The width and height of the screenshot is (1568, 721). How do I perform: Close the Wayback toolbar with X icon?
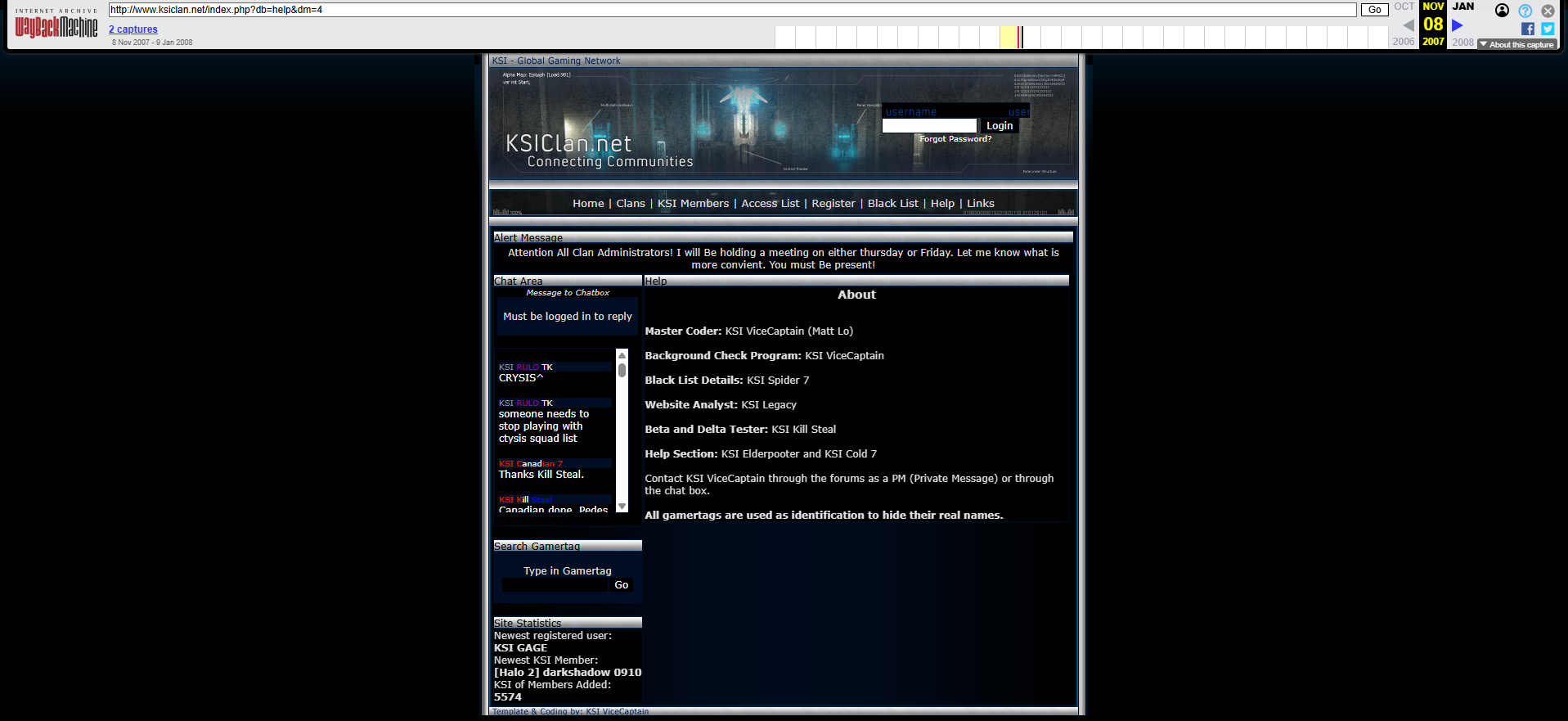pyautogui.click(x=1548, y=11)
